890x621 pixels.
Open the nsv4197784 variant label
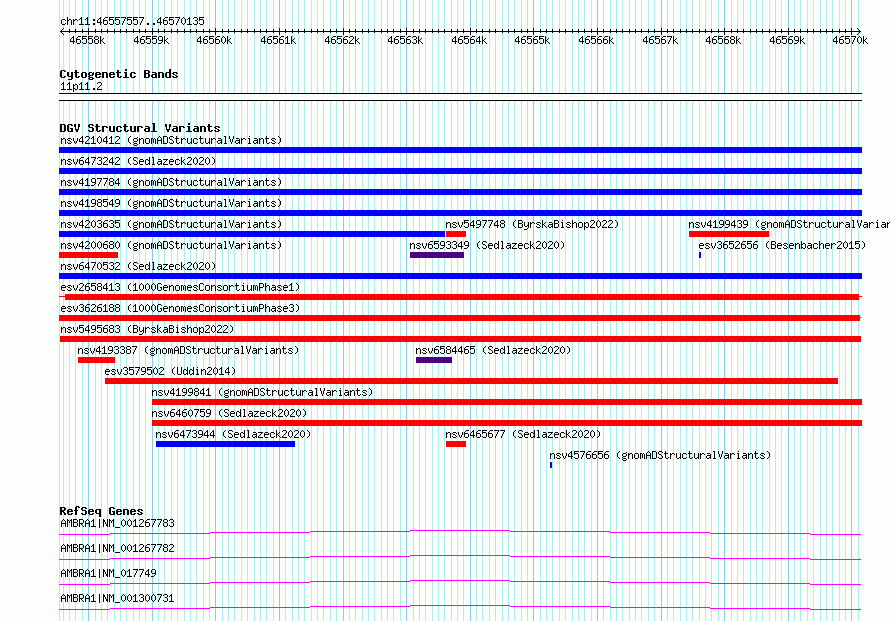pyautogui.click(x=171, y=182)
